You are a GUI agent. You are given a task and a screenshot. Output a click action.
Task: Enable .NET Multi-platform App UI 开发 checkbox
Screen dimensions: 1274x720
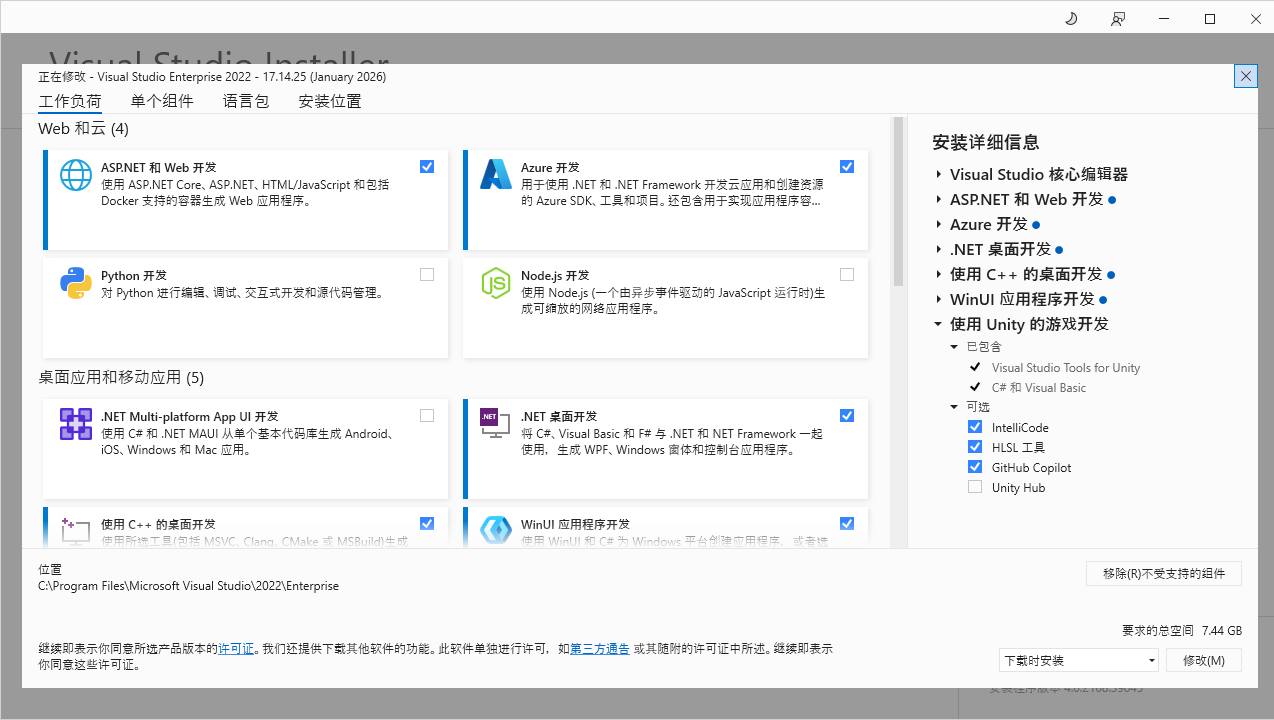point(427,416)
